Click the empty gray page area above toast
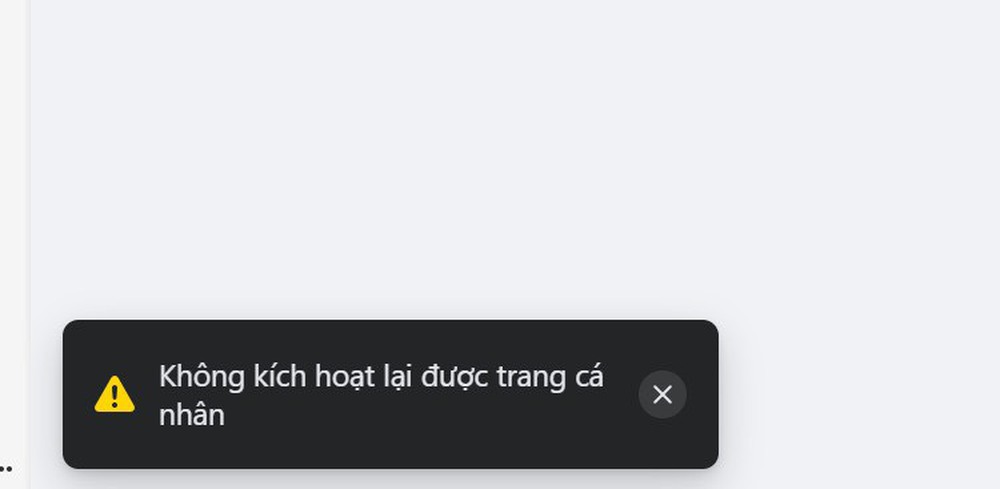 click(x=510, y=159)
